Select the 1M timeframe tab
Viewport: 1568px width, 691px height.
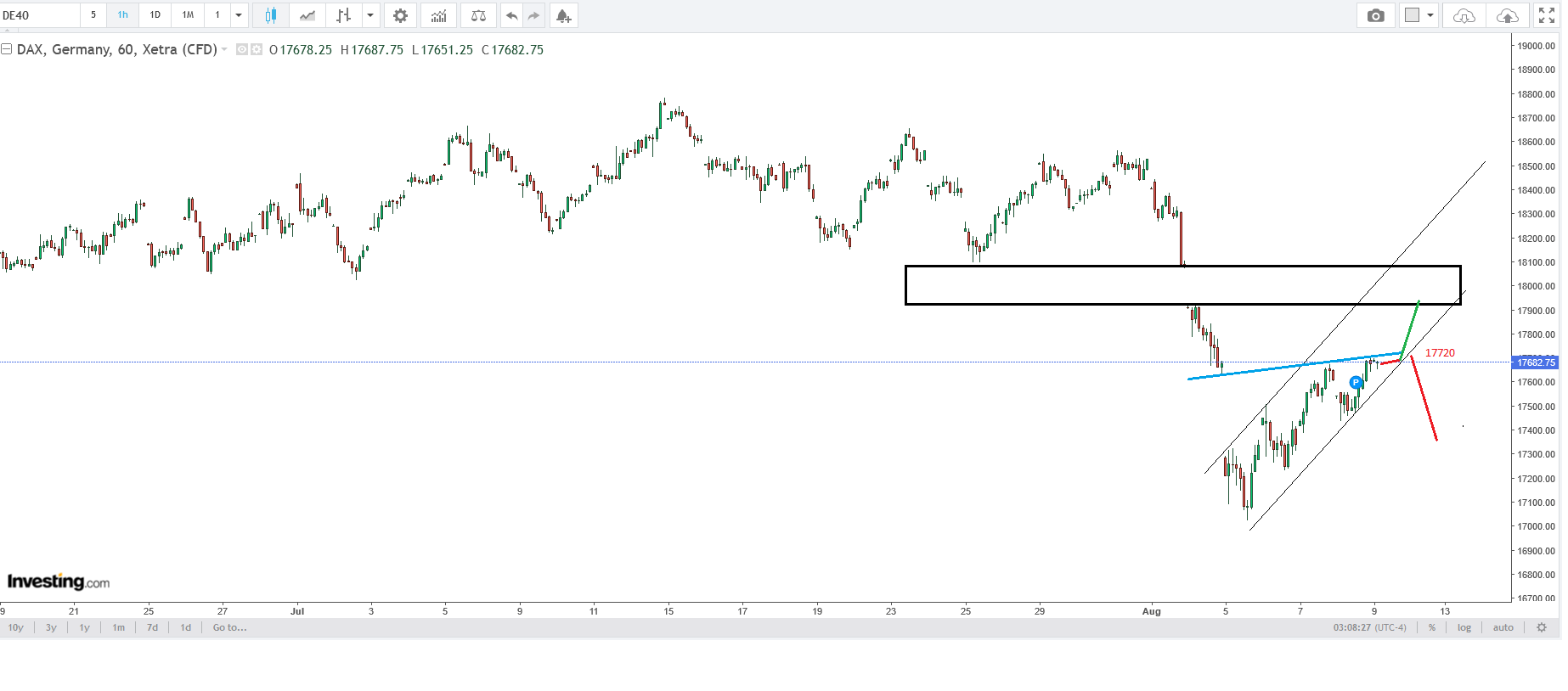pyautogui.click(x=188, y=15)
